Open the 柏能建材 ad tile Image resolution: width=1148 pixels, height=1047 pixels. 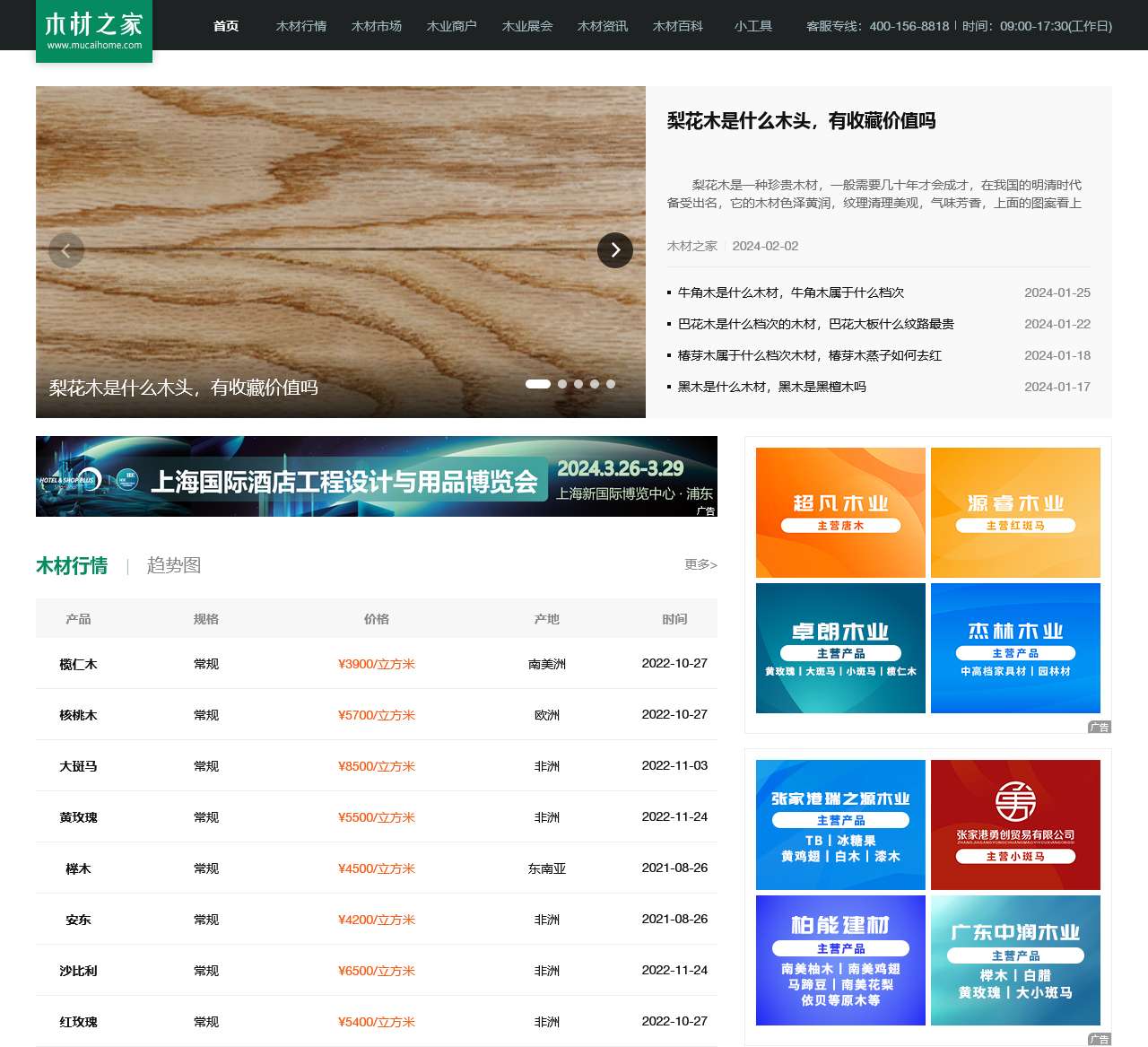pos(840,960)
